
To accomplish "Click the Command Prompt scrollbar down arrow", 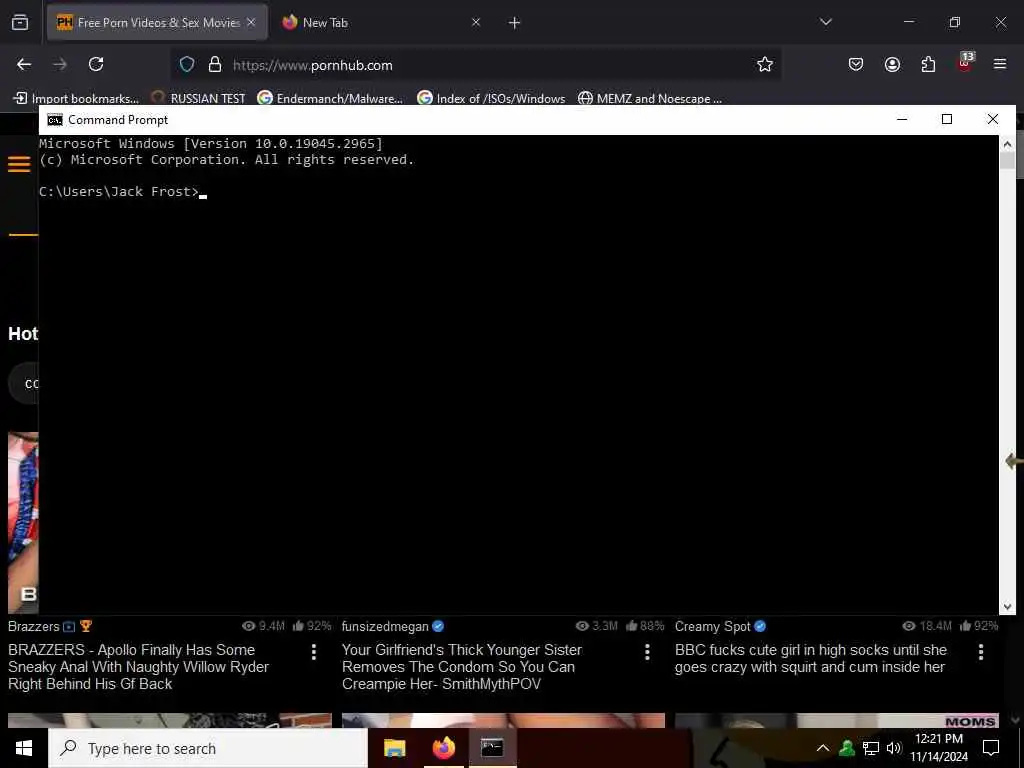I will (x=1007, y=607).
